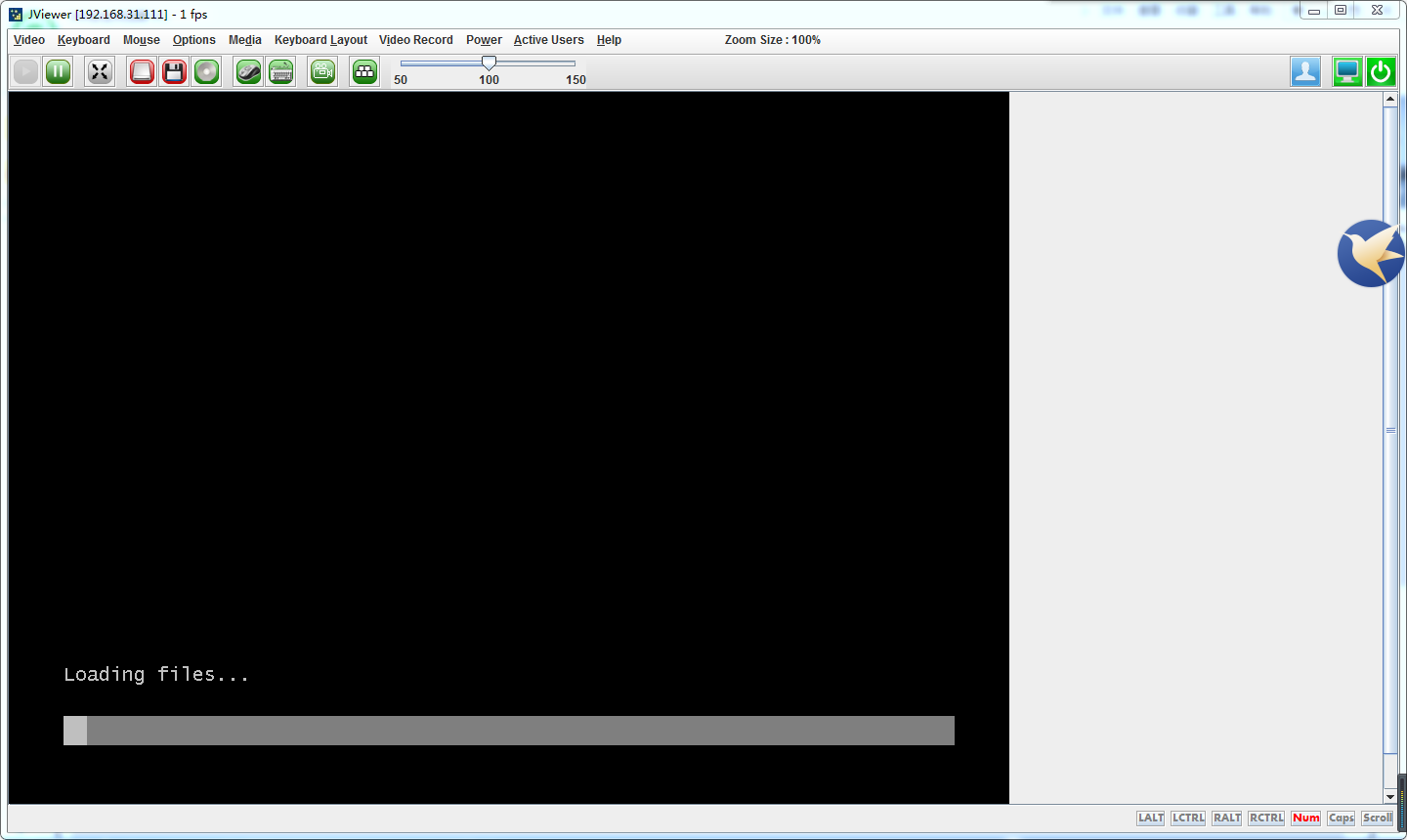Viewport: 1407px width, 840px height.
Task: Click the green power button icon
Action: pyautogui.click(x=1381, y=71)
